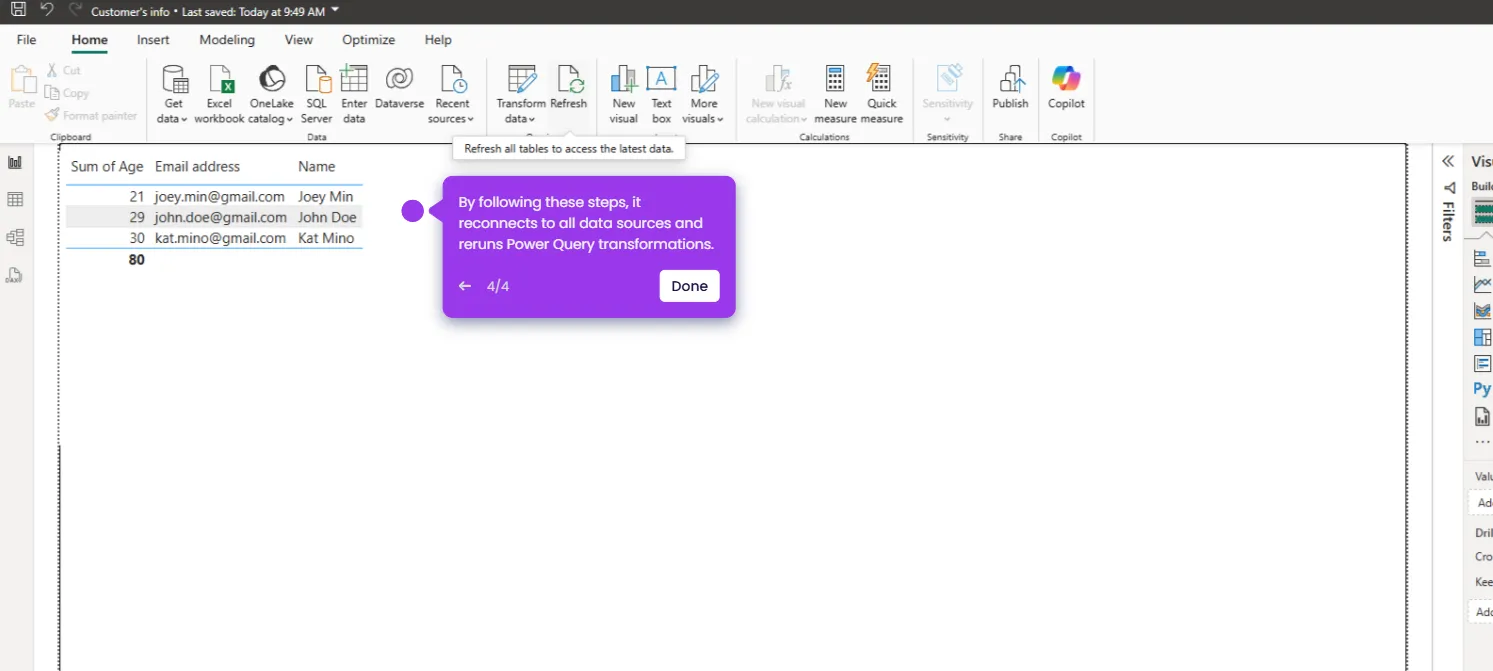The width and height of the screenshot is (1493, 671).
Task: Click the Name column header
Action: point(316,167)
